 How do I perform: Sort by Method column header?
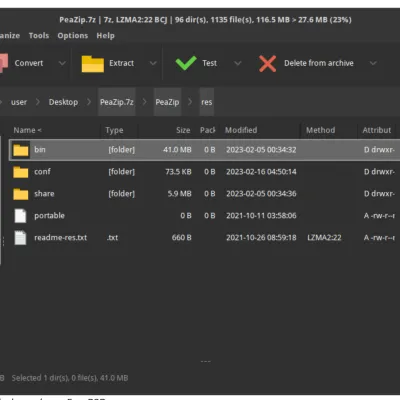pyautogui.click(x=321, y=130)
